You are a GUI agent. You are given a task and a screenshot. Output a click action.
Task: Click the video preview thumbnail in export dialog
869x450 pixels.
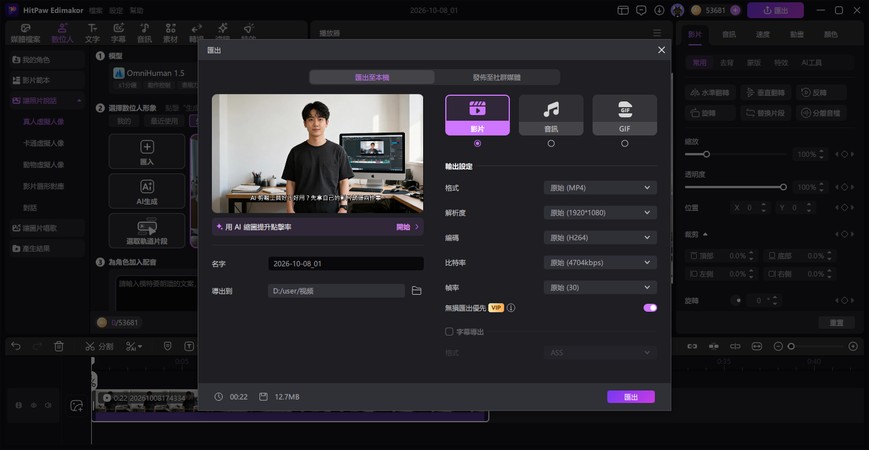[x=318, y=154]
